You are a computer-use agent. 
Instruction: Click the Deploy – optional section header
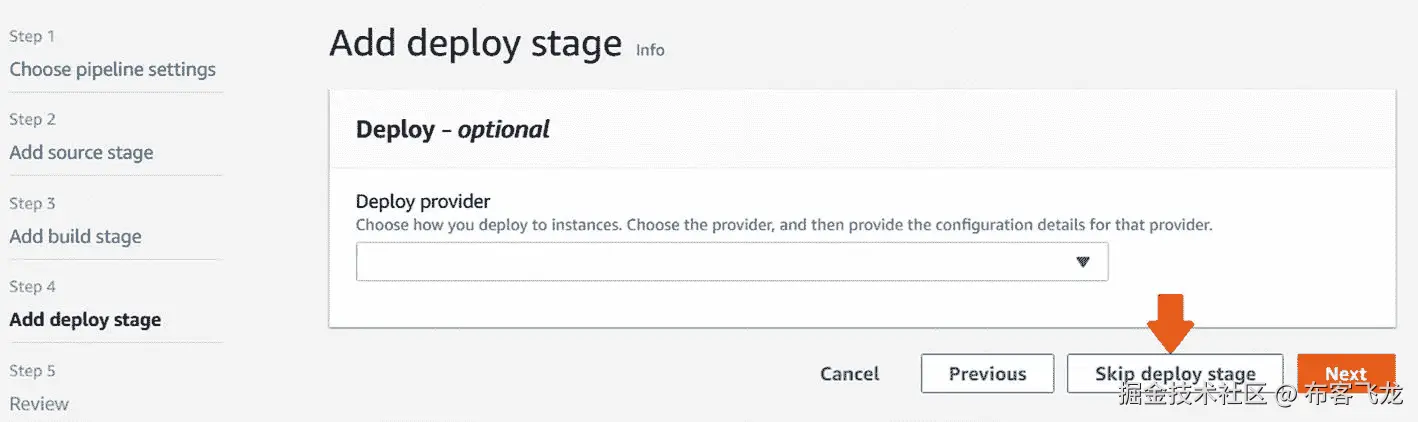pos(453,129)
